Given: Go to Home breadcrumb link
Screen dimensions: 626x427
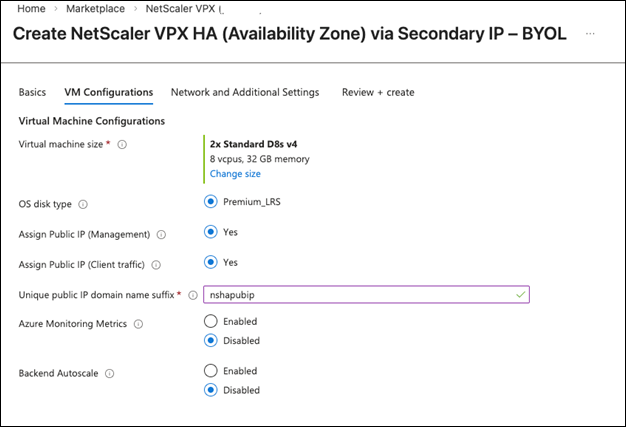Looking at the screenshot, I should pyautogui.click(x=32, y=8).
